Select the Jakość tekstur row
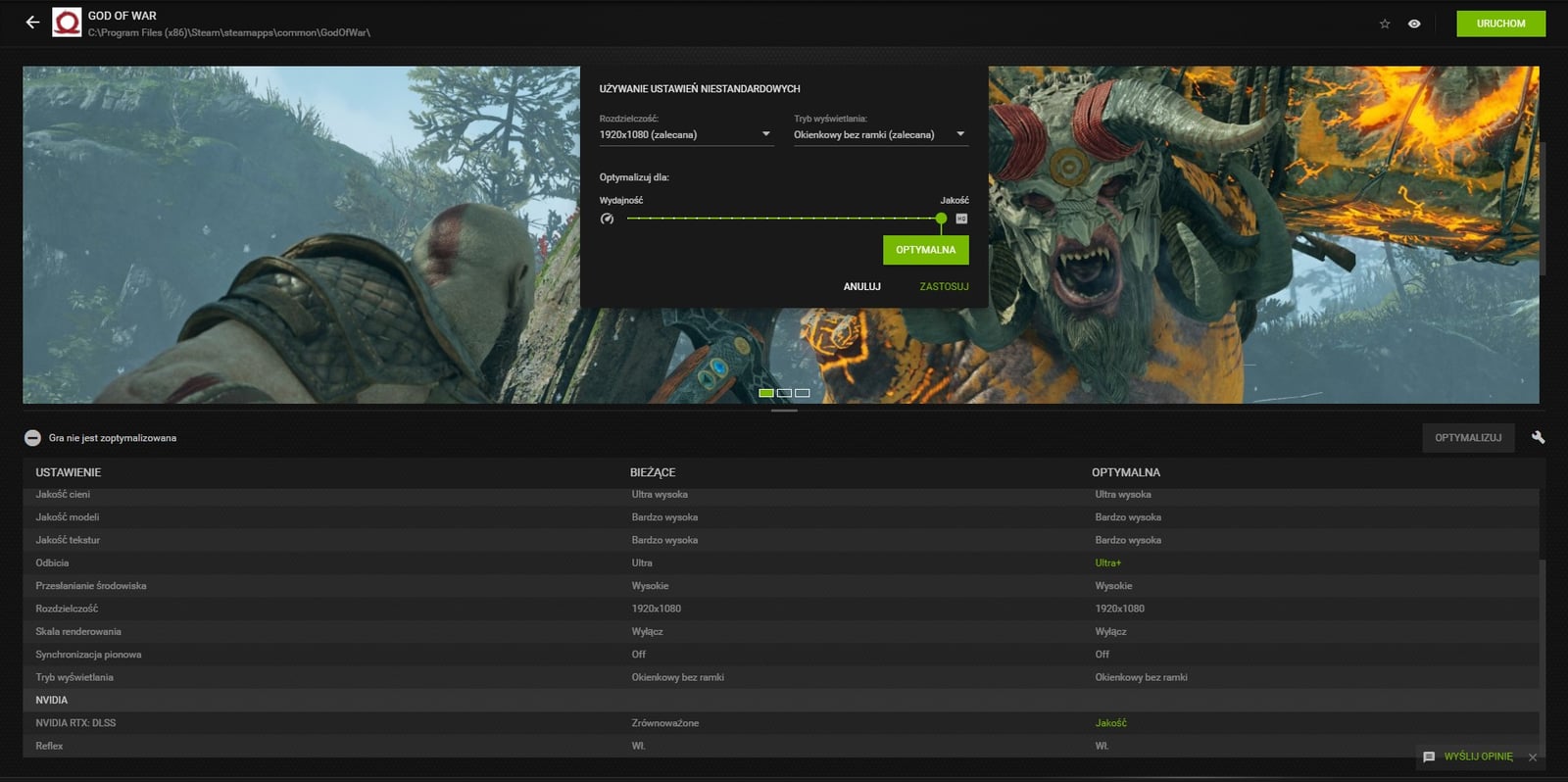Screen dimensions: 1568x782 (x=780, y=540)
